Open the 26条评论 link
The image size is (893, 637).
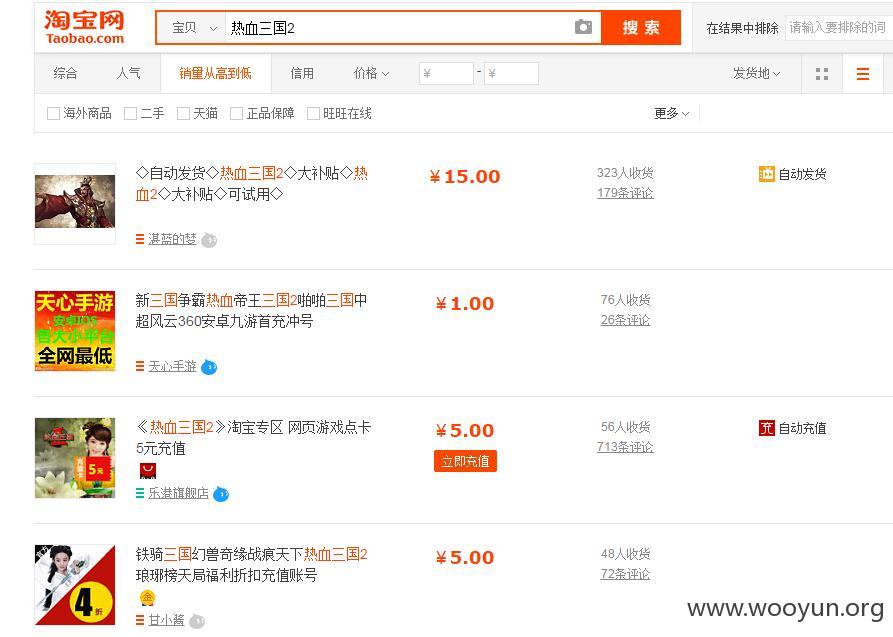625,320
